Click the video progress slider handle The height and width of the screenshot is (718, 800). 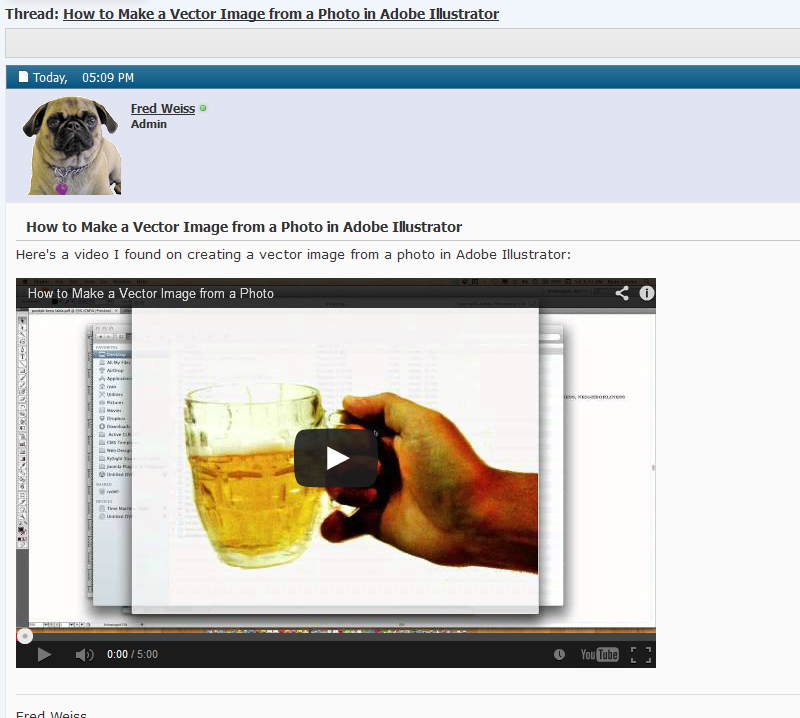coord(24,636)
